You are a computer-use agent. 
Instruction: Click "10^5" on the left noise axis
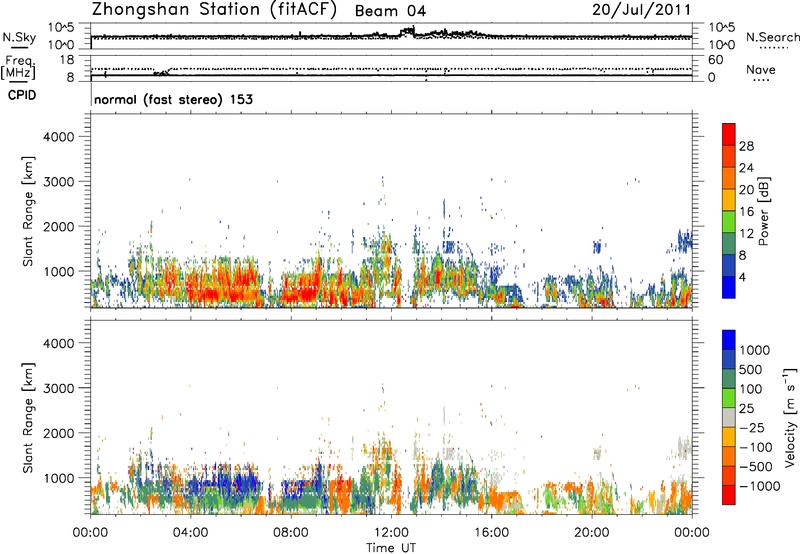click(61, 28)
